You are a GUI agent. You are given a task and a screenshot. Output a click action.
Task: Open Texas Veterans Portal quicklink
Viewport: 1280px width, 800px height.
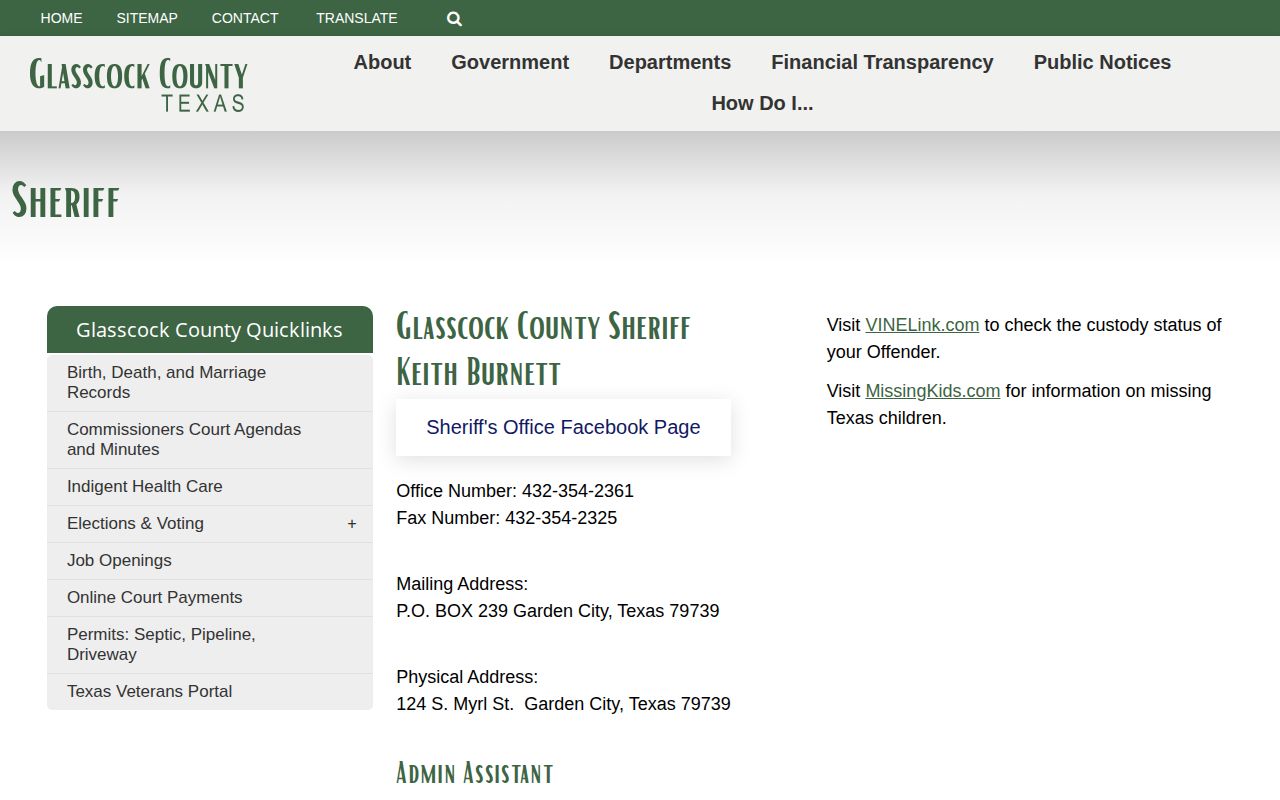click(x=210, y=692)
